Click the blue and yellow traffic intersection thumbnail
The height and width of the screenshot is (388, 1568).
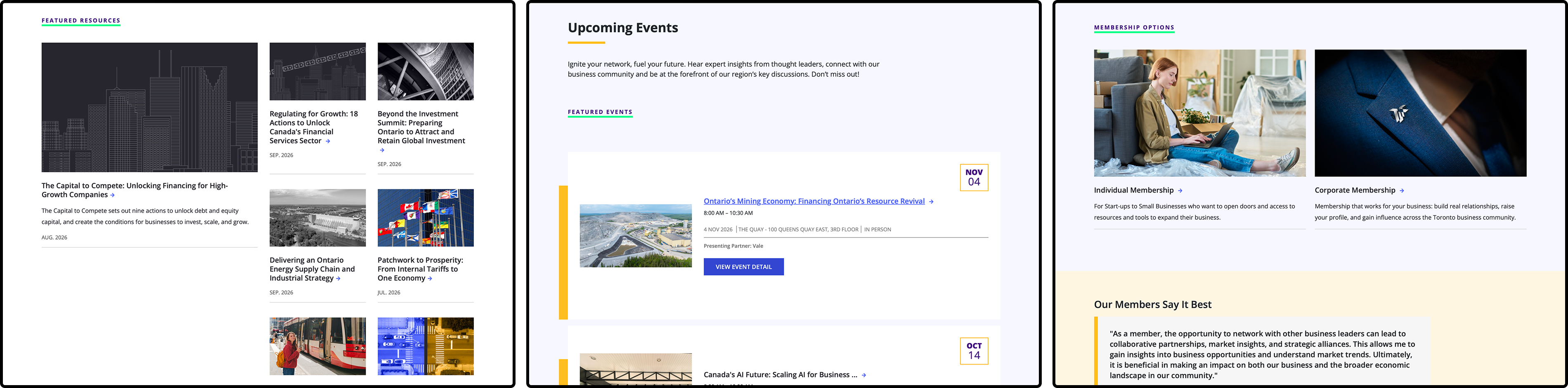[x=426, y=346]
